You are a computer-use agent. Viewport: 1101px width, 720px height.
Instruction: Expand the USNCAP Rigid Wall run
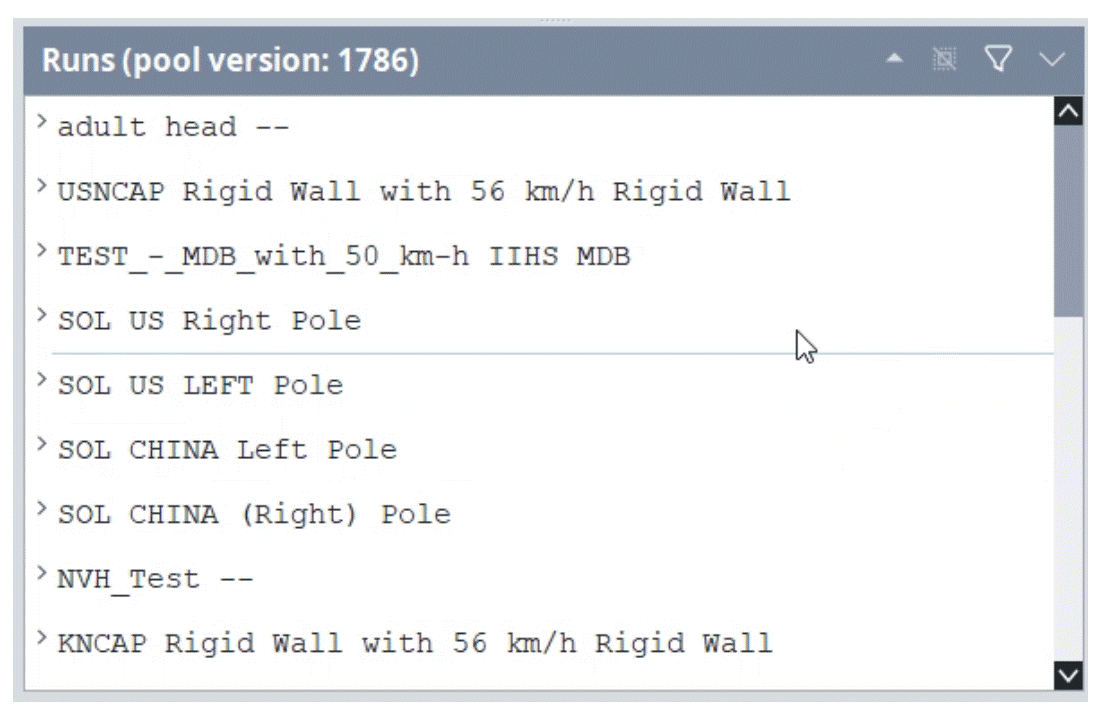(41, 186)
